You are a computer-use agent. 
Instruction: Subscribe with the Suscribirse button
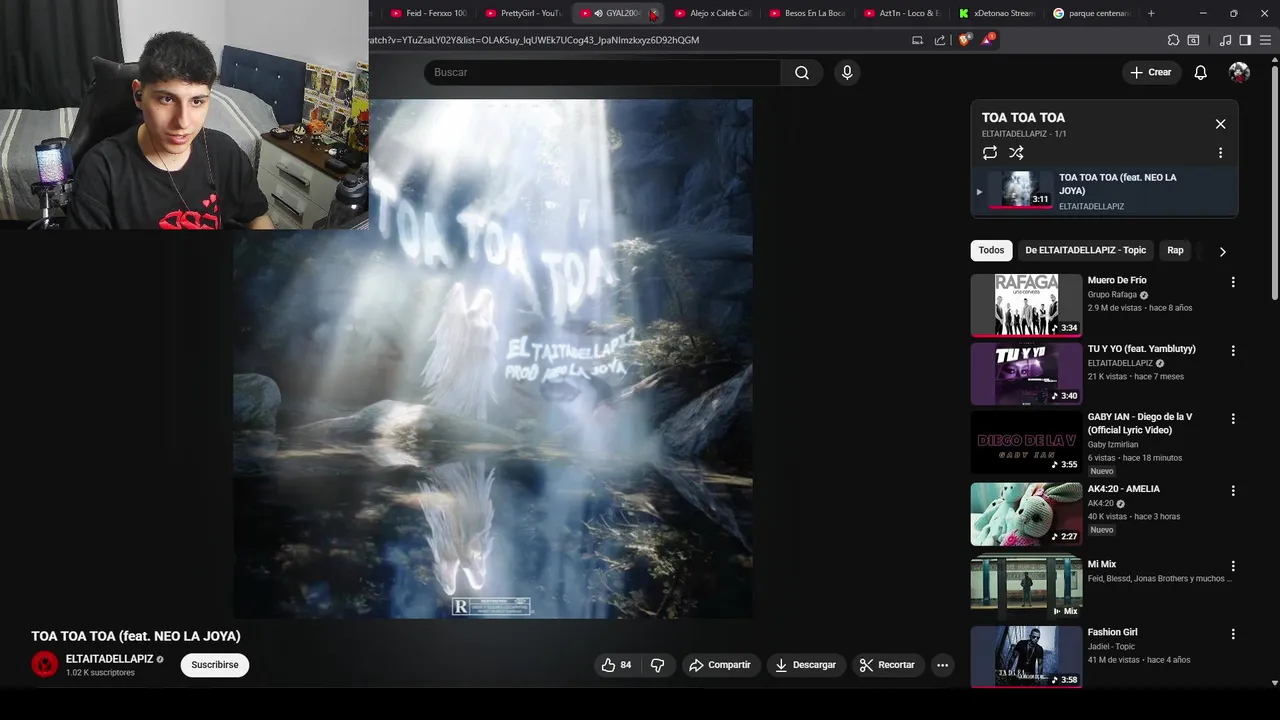coord(215,665)
